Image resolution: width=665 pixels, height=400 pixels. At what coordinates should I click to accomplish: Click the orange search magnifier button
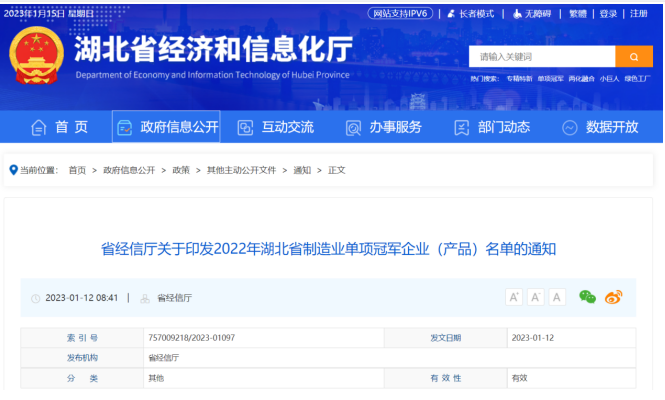[634, 56]
